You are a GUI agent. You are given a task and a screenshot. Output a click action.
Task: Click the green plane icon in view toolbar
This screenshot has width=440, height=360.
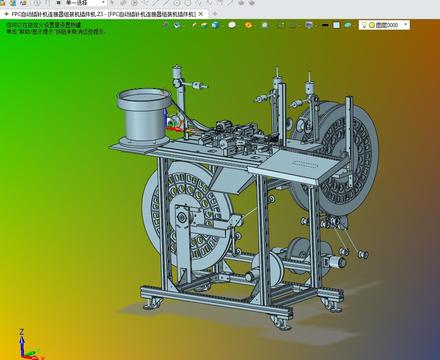click(x=204, y=25)
